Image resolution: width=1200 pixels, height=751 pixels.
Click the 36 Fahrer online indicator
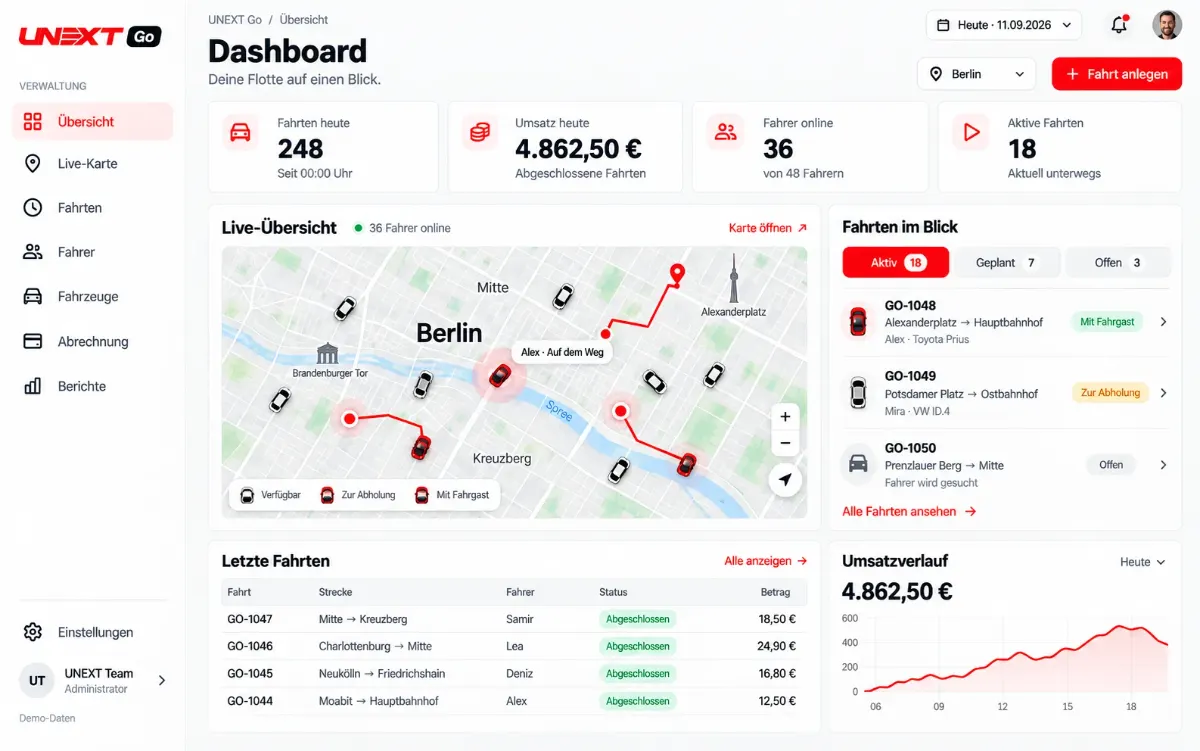[402, 228]
